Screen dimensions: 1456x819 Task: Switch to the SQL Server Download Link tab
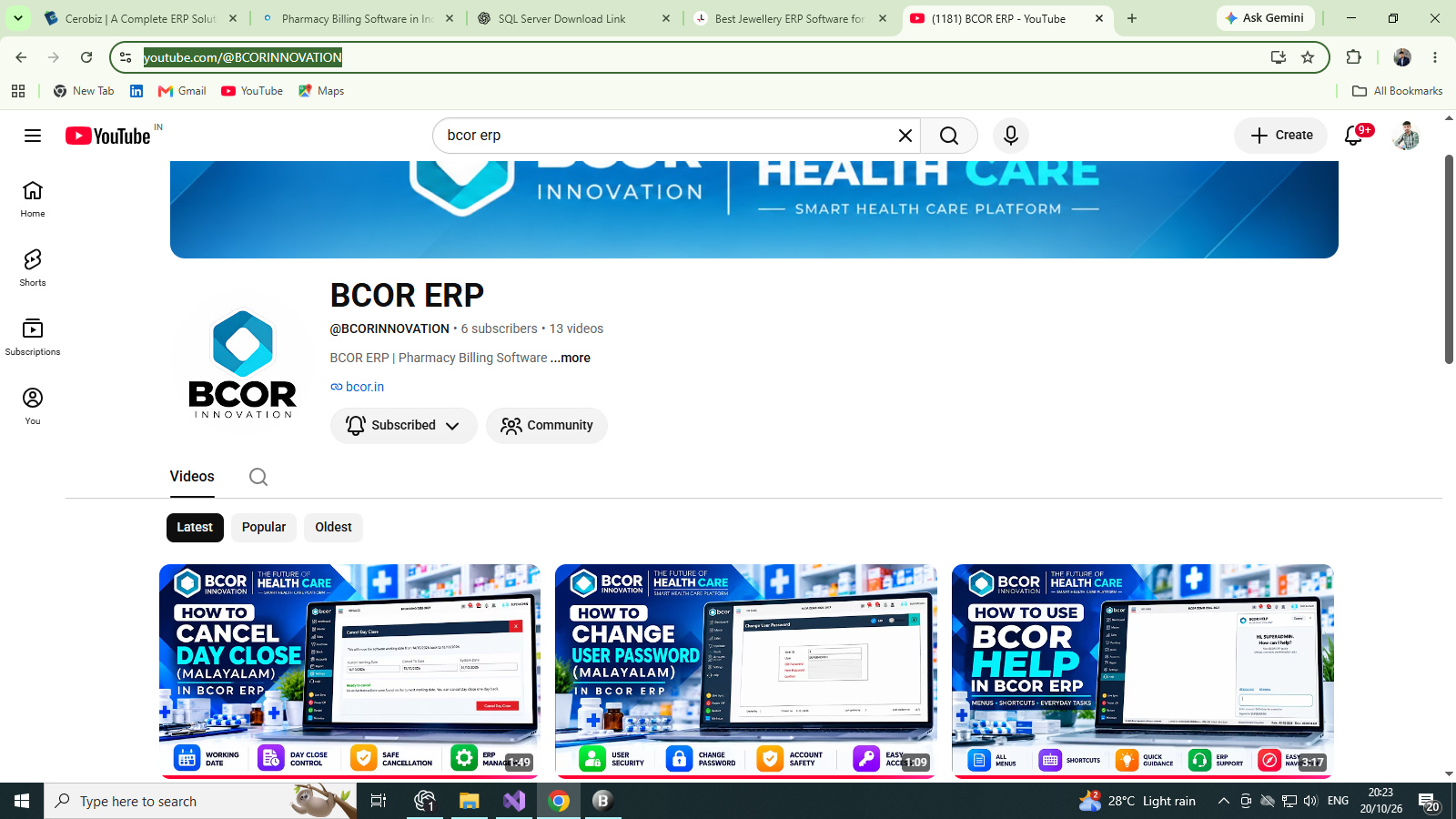(x=573, y=18)
